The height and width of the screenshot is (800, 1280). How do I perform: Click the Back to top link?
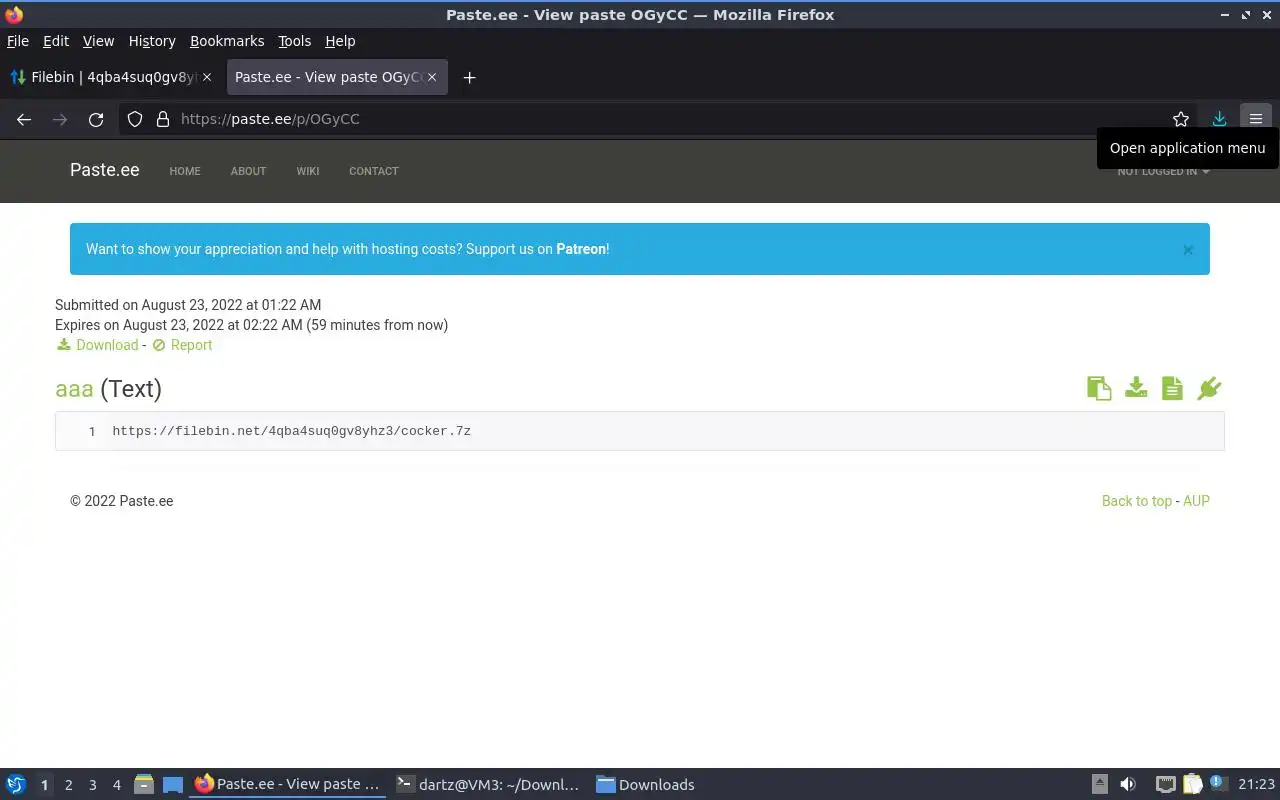pyautogui.click(x=1137, y=501)
